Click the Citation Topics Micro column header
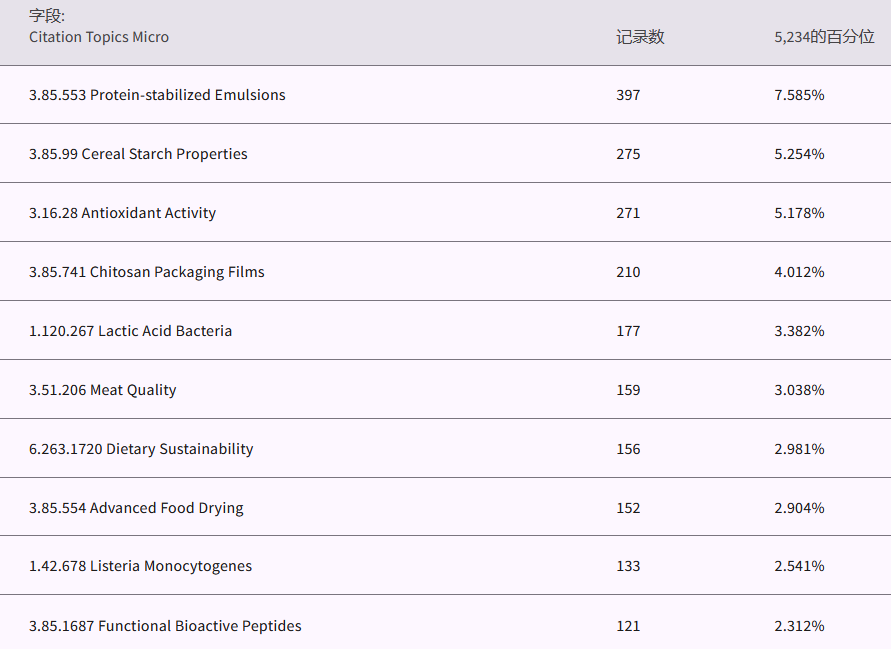 (x=99, y=37)
